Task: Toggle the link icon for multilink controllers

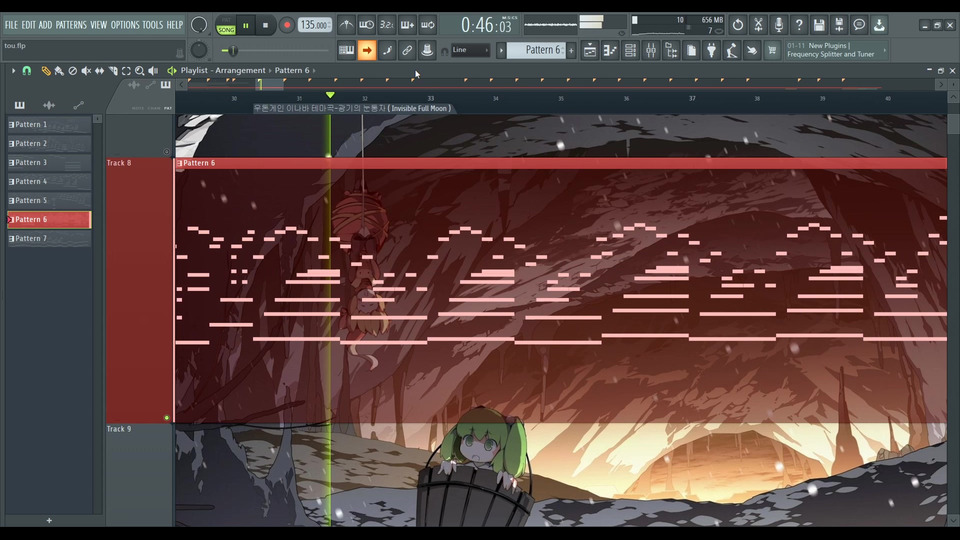Action: 407,50
